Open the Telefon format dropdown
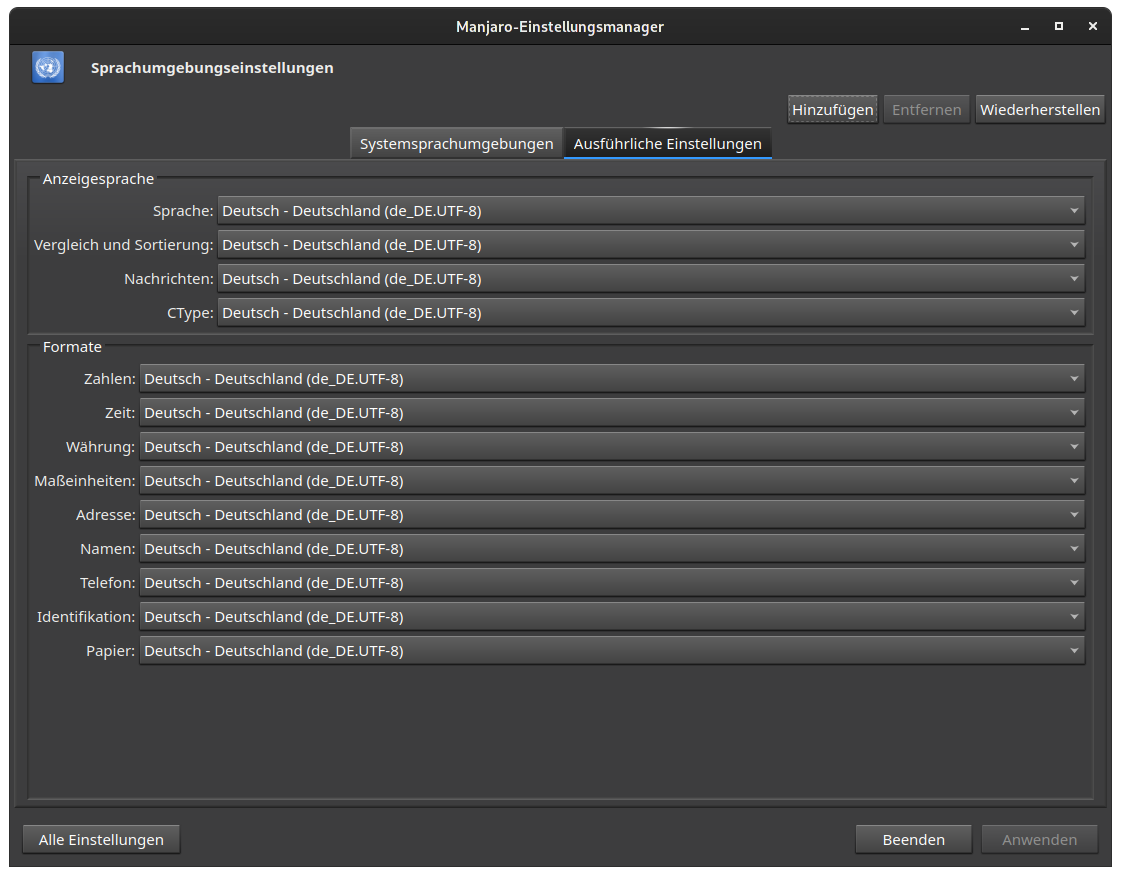The width and height of the screenshot is (1121, 876). point(611,583)
